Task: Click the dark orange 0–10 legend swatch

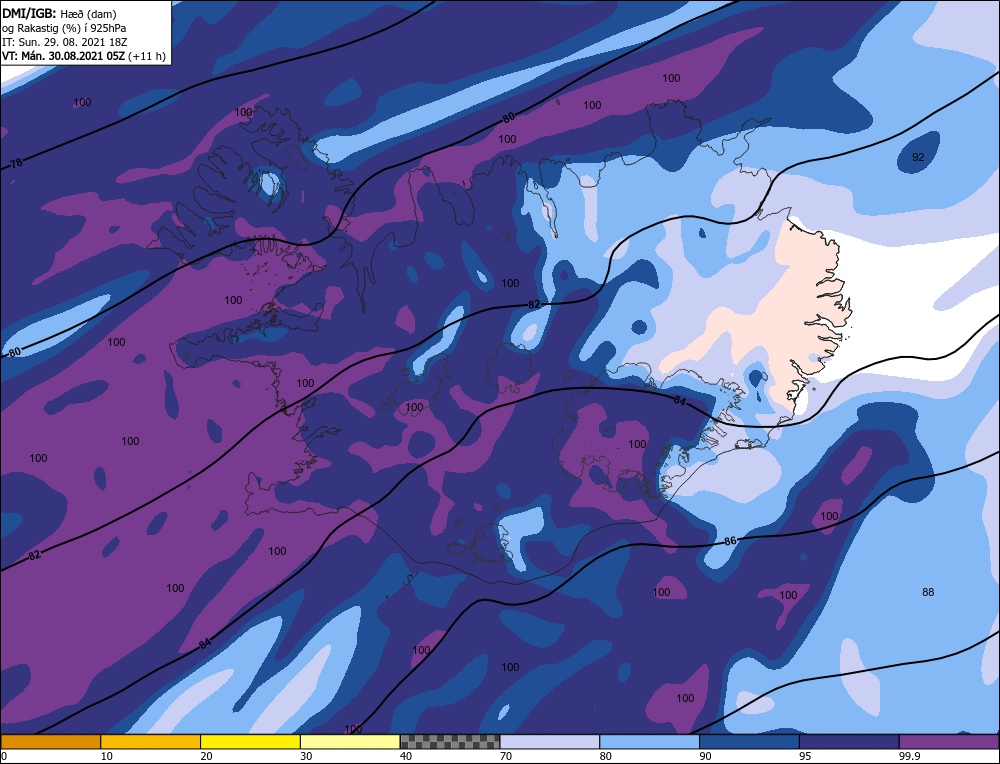Action: click(x=50, y=741)
